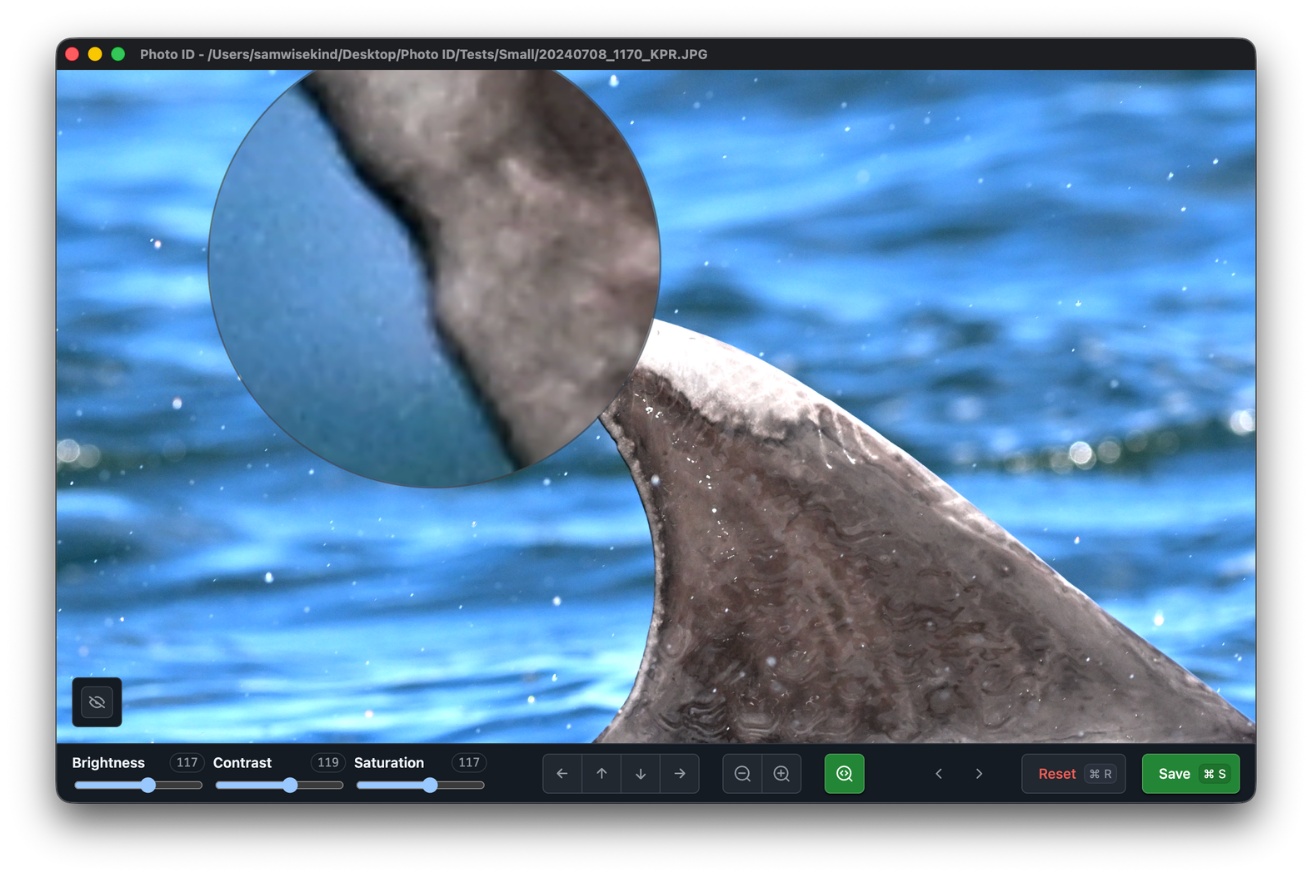Move the Saturation slider handle

click(430, 786)
